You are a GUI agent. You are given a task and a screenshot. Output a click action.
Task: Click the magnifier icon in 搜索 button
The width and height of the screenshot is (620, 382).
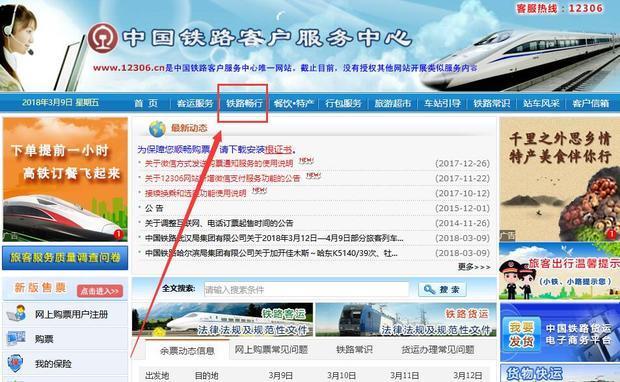(429, 289)
